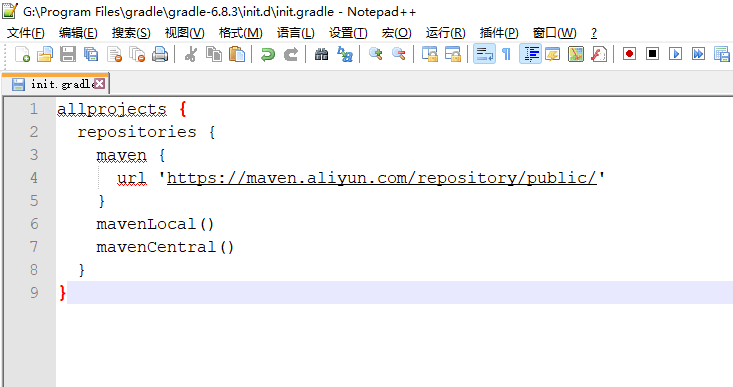Click line number 9 in the margin
The image size is (733, 387).
pyautogui.click(x=34, y=293)
